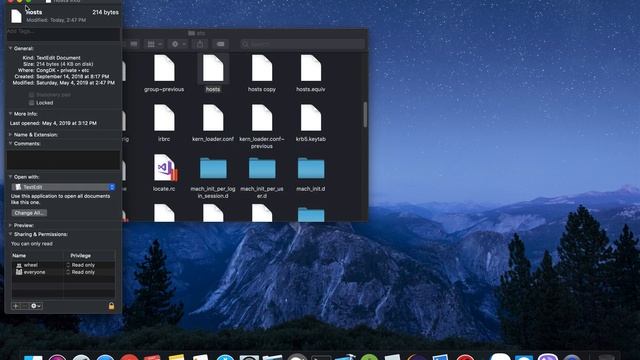Collapse the Open with section

tap(10, 177)
